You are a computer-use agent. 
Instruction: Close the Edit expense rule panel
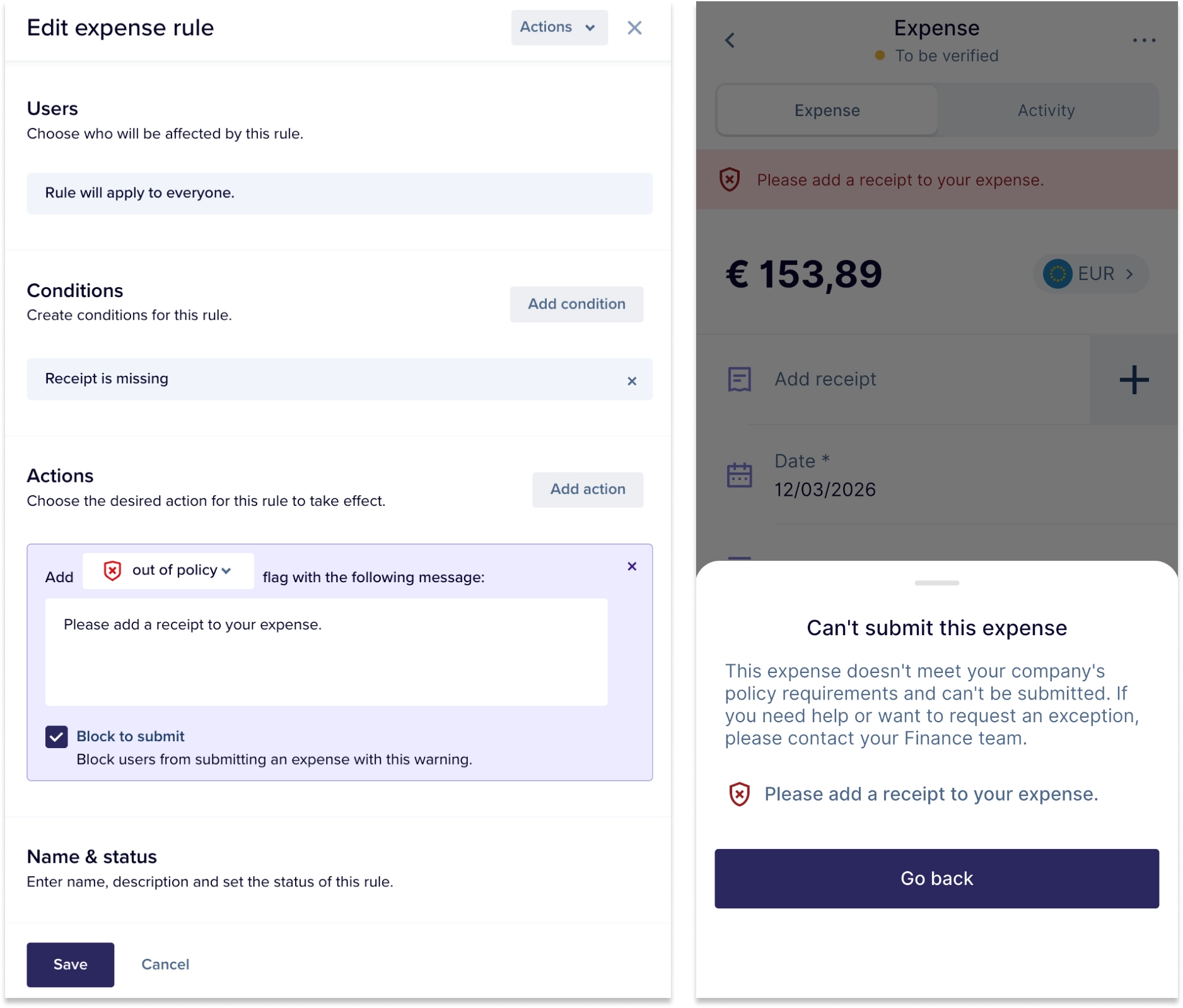634,28
